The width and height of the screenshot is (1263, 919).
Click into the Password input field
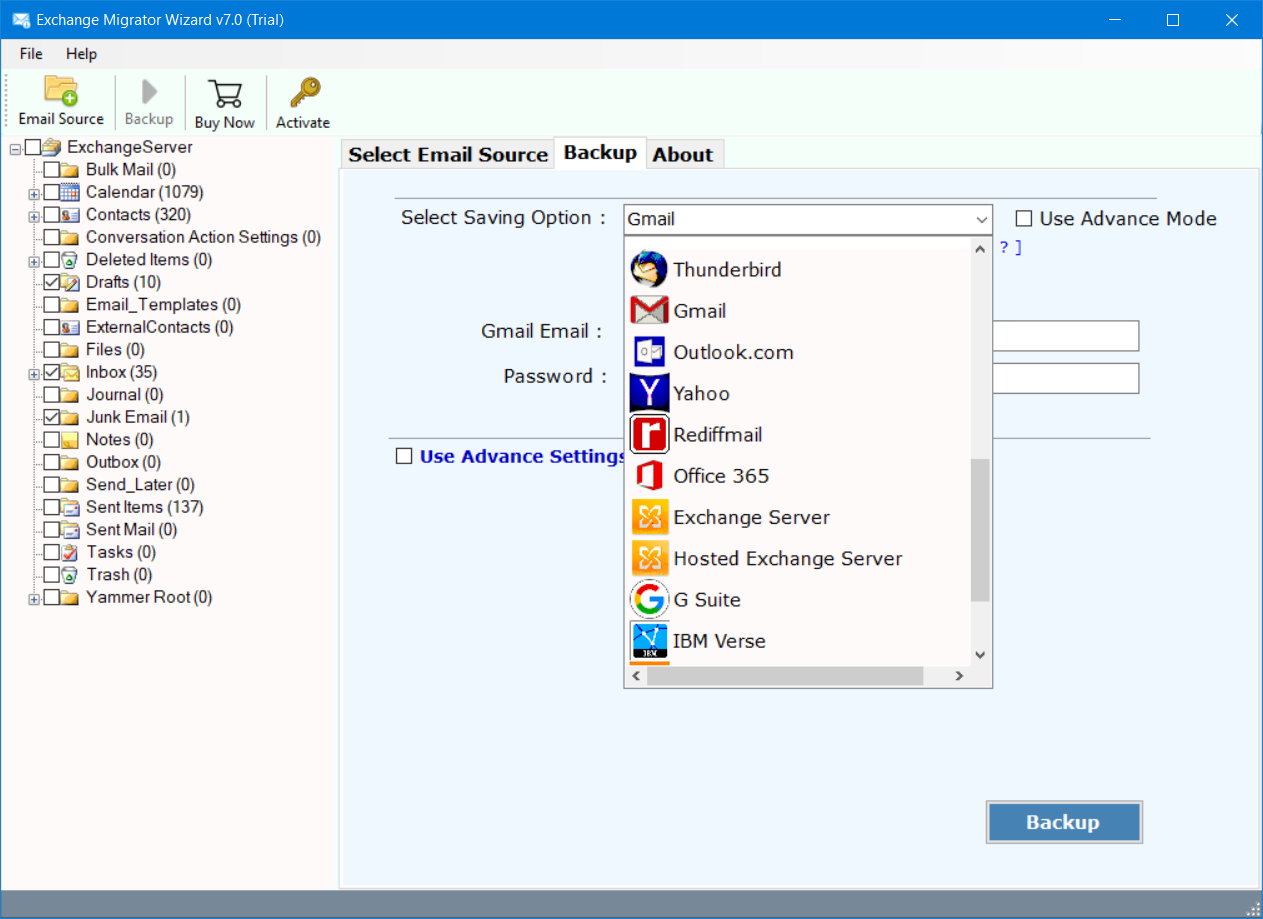click(x=1065, y=378)
